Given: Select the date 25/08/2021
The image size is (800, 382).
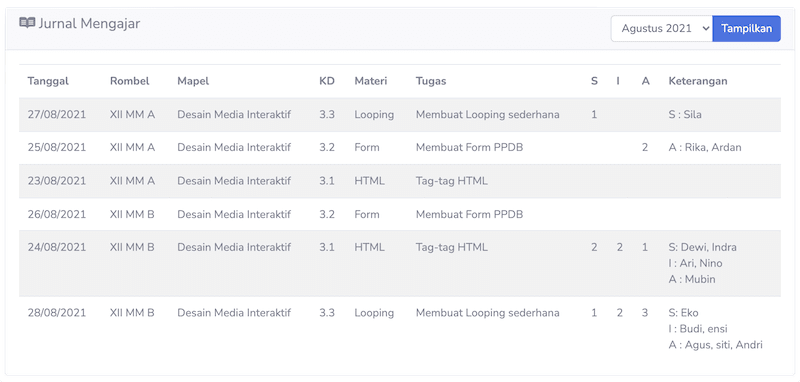Looking at the screenshot, I should click(57, 147).
